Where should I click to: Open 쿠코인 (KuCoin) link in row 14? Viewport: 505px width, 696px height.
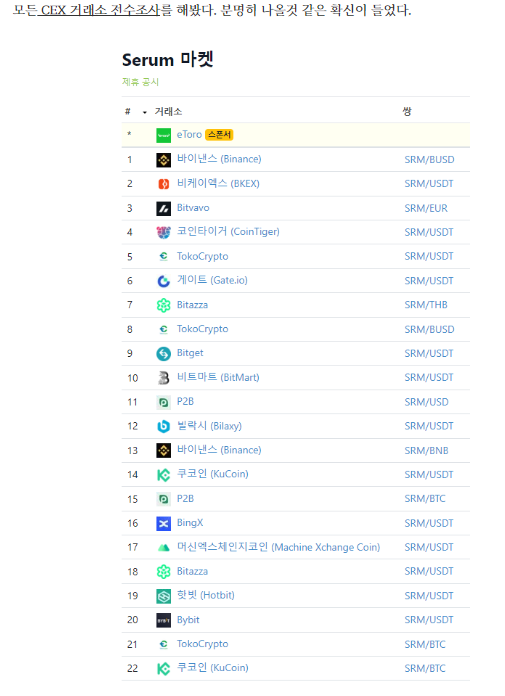click(213, 474)
